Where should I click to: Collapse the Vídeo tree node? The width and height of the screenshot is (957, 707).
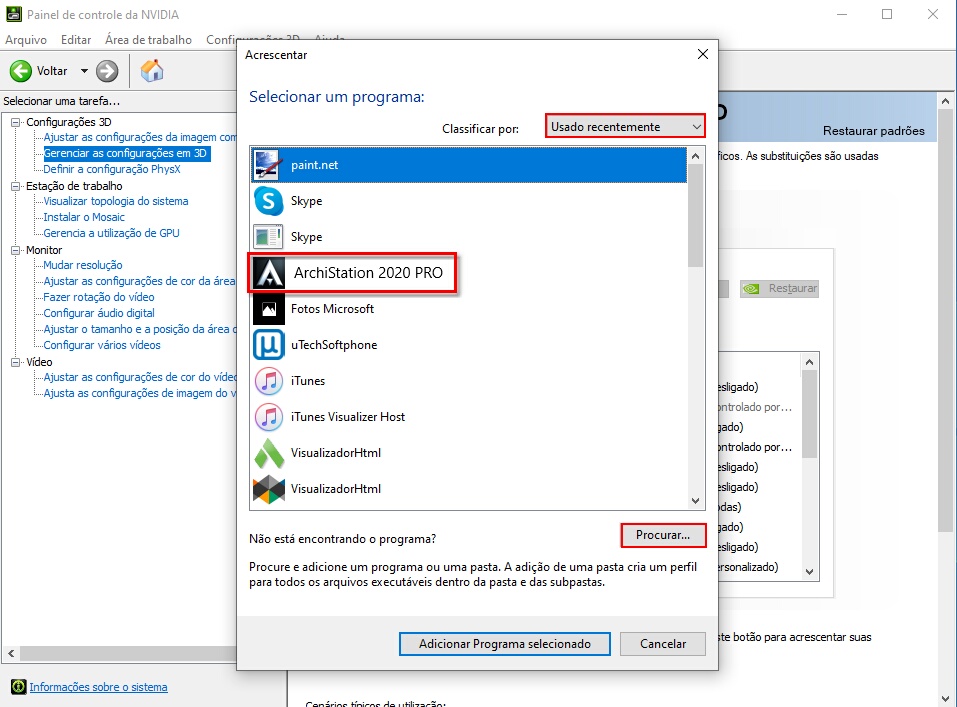(15, 362)
